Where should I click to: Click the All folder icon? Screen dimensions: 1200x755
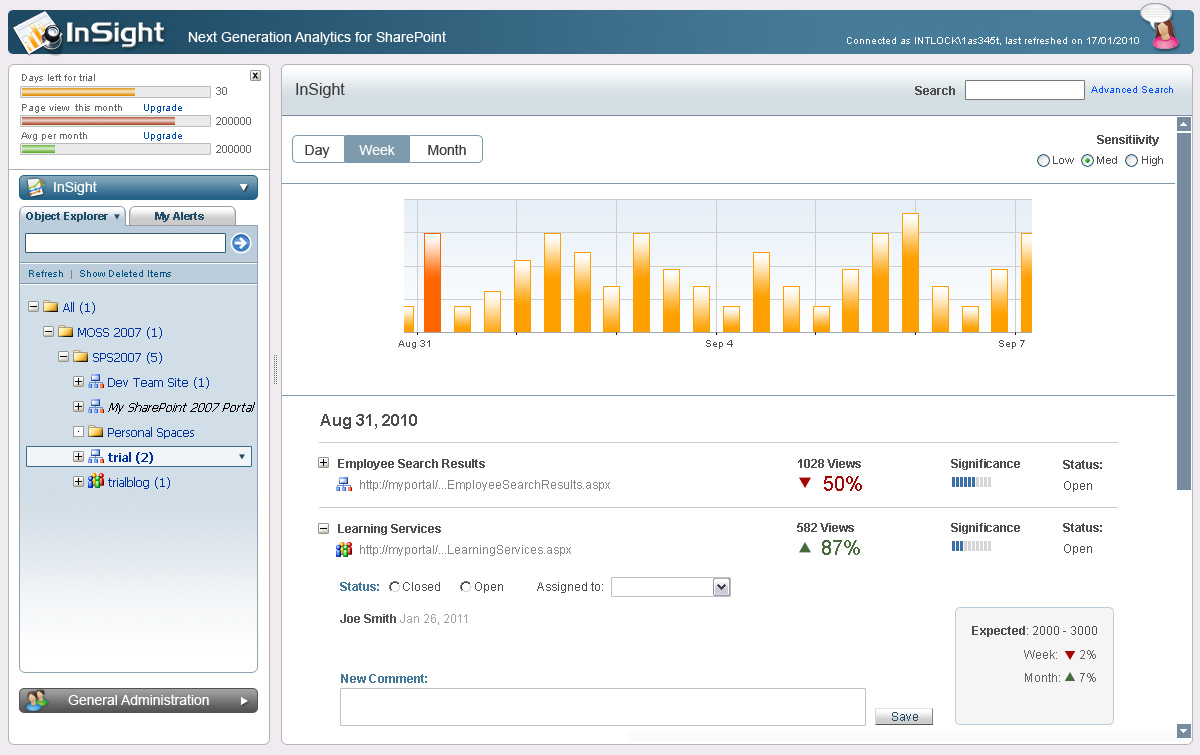pos(51,307)
